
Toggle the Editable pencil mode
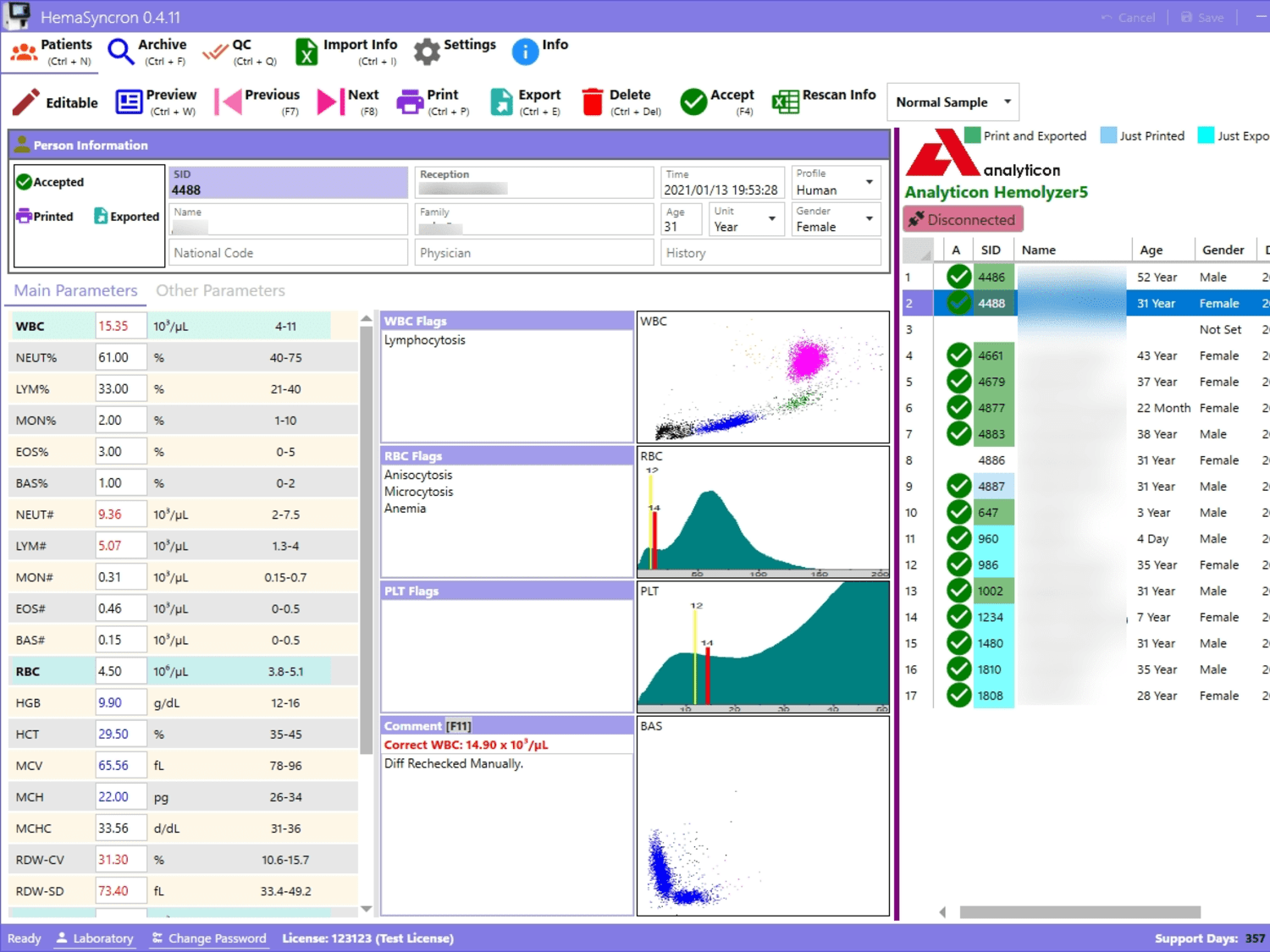pyautogui.click(x=55, y=102)
